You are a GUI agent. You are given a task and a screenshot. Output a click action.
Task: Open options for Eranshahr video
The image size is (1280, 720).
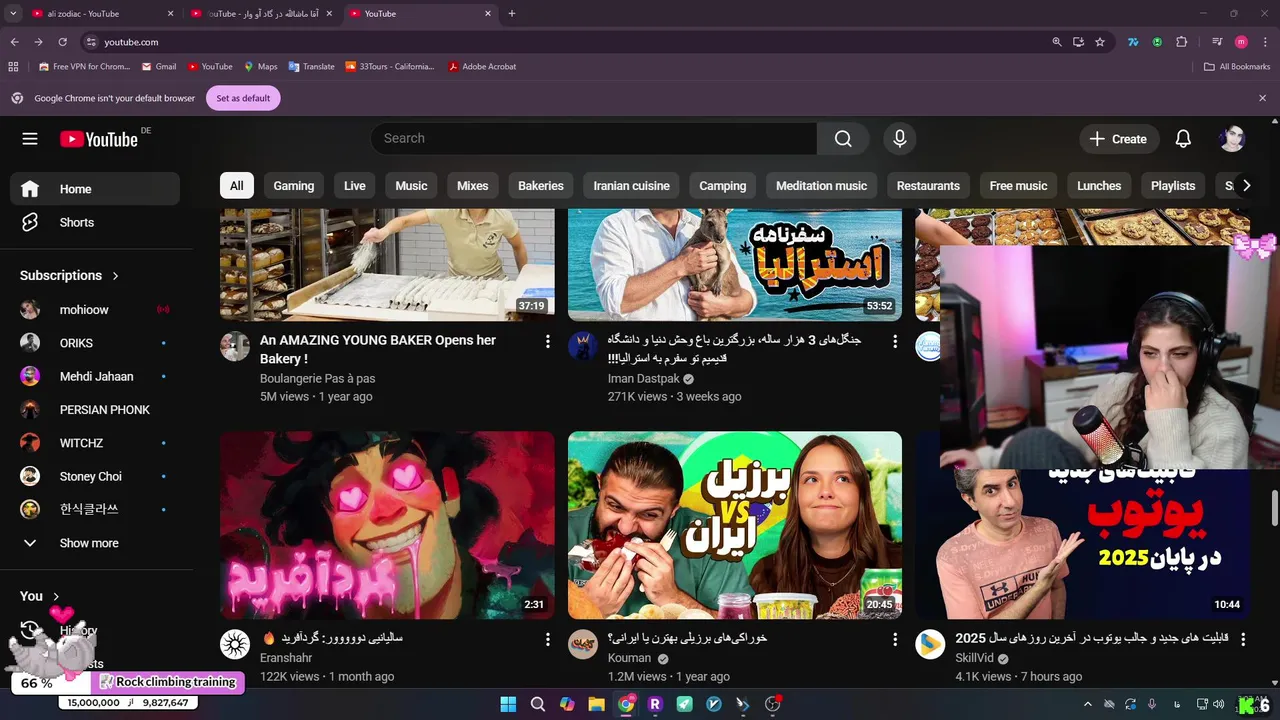click(x=547, y=639)
